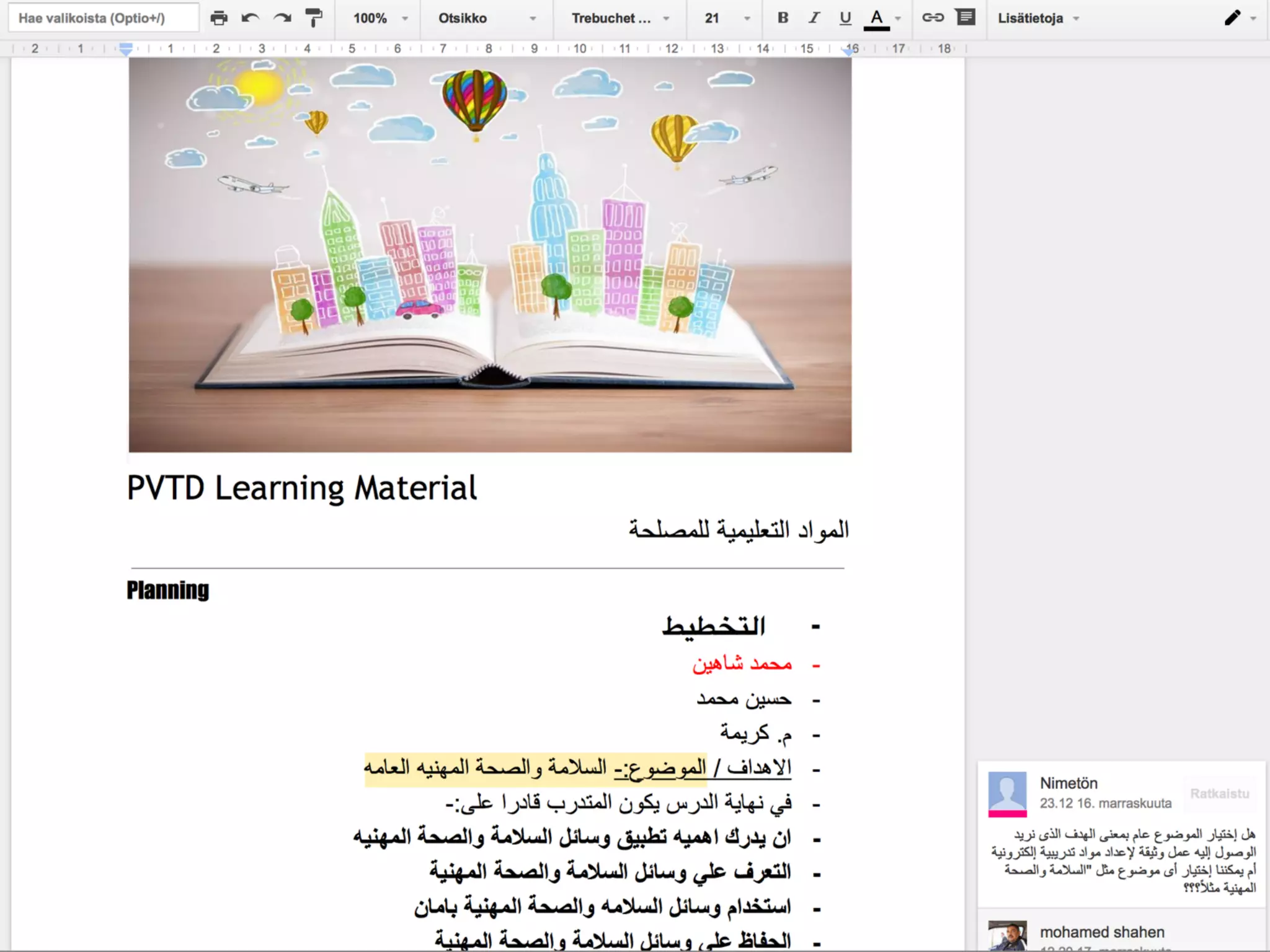
Task: Open the font size 21 menu
Action: pyautogui.click(x=727, y=18)
